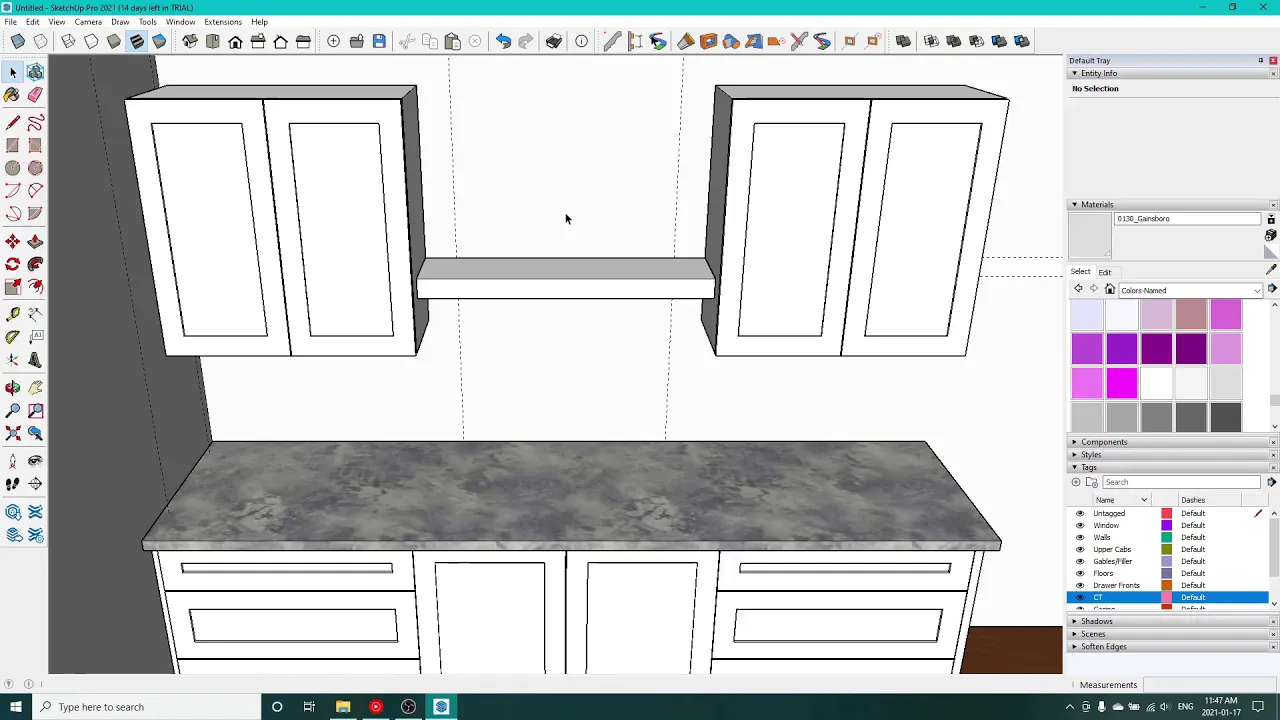This screenshot has width=1280, height=720.
Task: Select the Zoom Extents tool
Action: [12, 433]
